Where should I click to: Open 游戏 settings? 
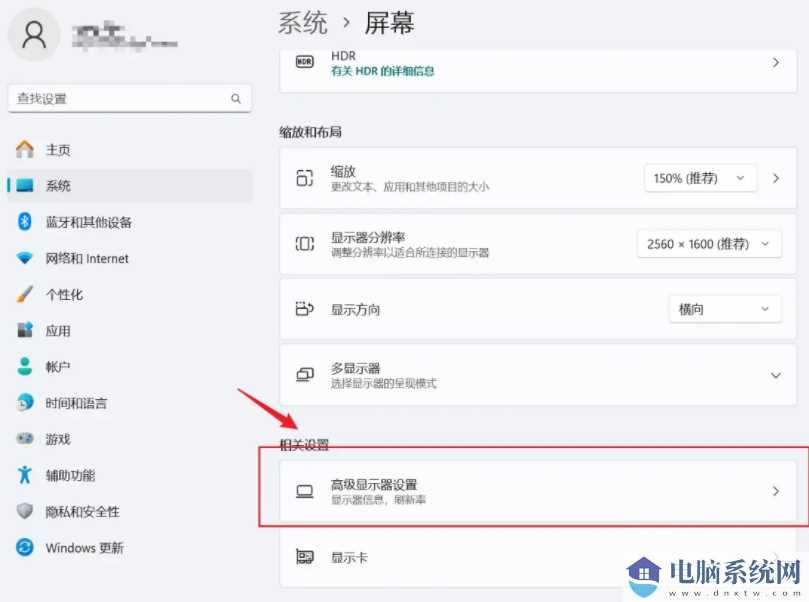click(x=58, y=438)
